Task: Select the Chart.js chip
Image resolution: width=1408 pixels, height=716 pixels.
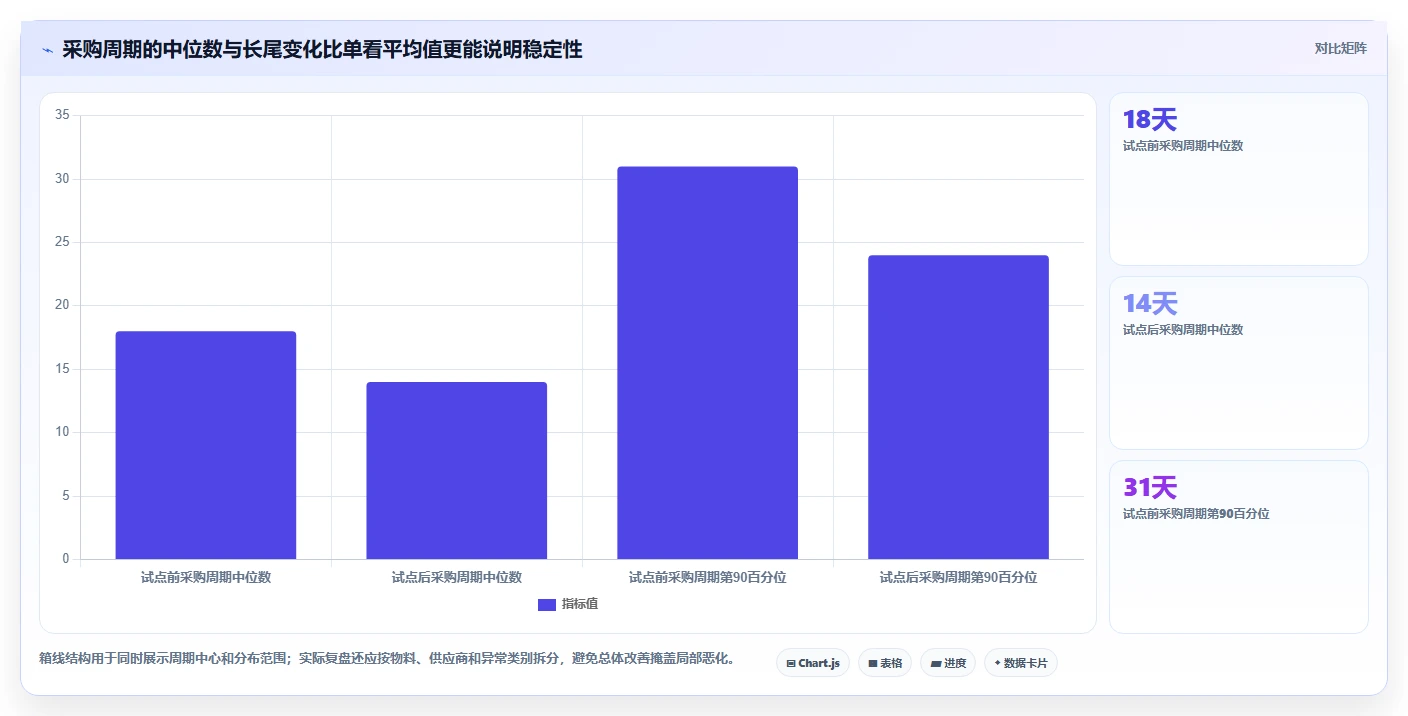Action: [813, 663]
